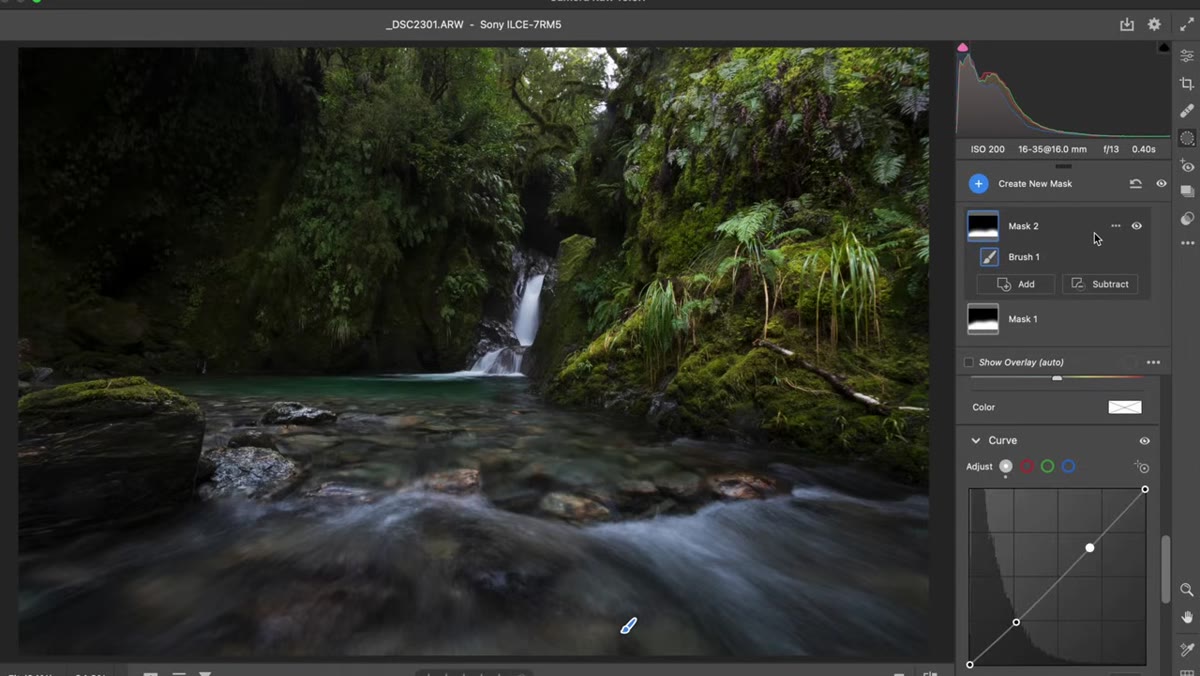Select the white point curve channel
This screenshot has width=1200, height=676.
(1006, 467)
